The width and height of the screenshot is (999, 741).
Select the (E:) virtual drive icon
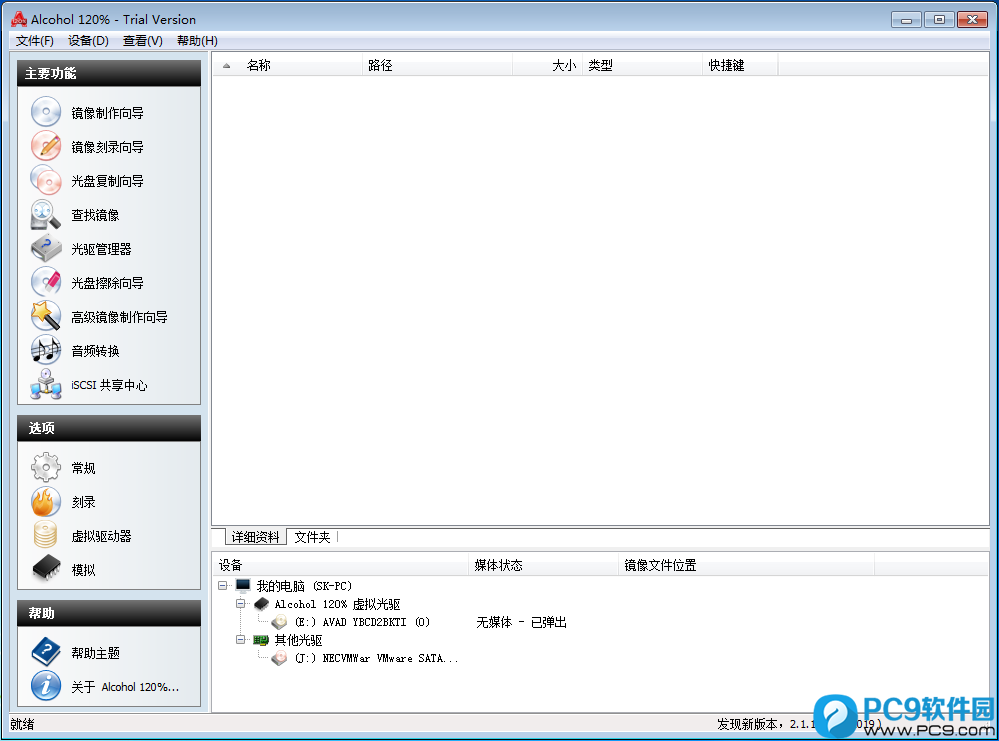coord(279,622)
